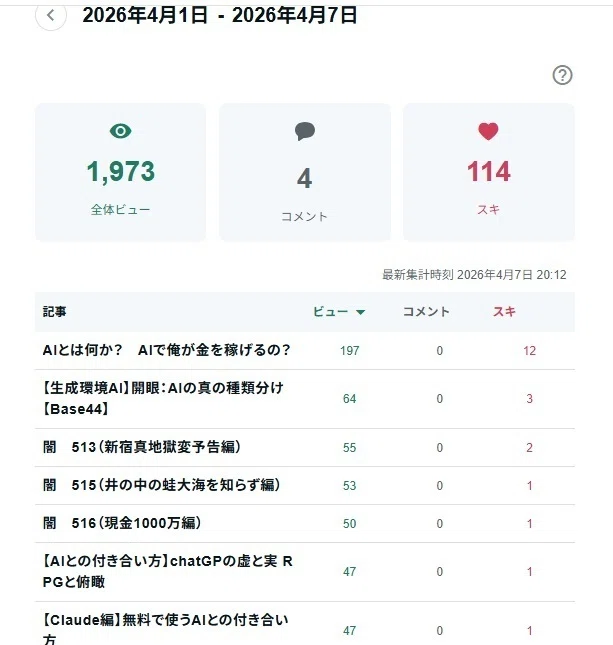Open the help question mark icon
The image size is (613, 645).
point(562,75)
